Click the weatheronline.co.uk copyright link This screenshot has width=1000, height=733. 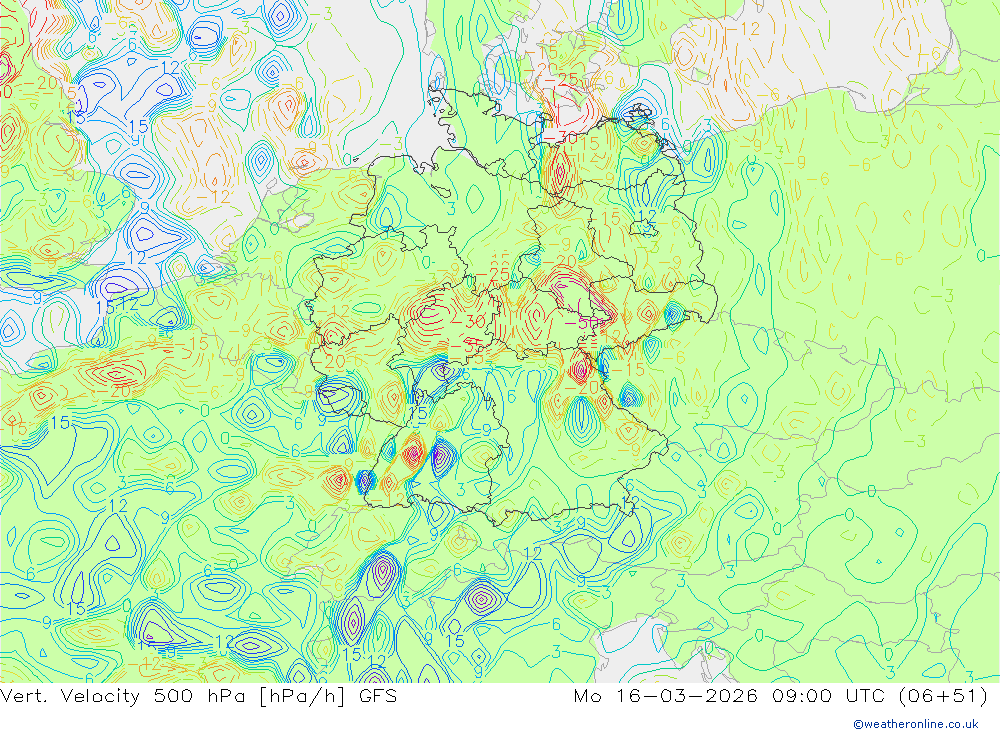click(916, 724)
